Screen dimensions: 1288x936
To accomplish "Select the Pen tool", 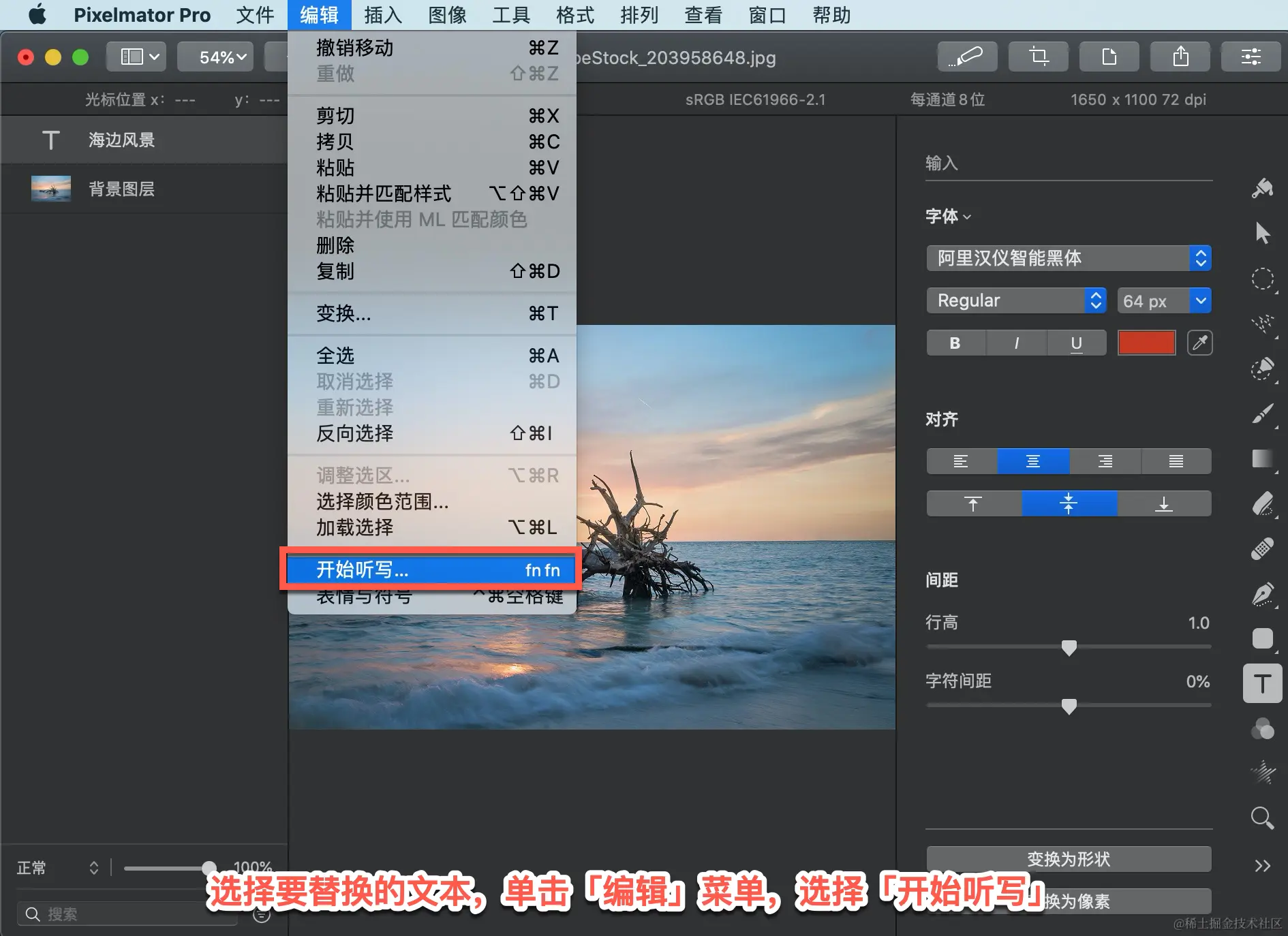I will pos(1262,594).
